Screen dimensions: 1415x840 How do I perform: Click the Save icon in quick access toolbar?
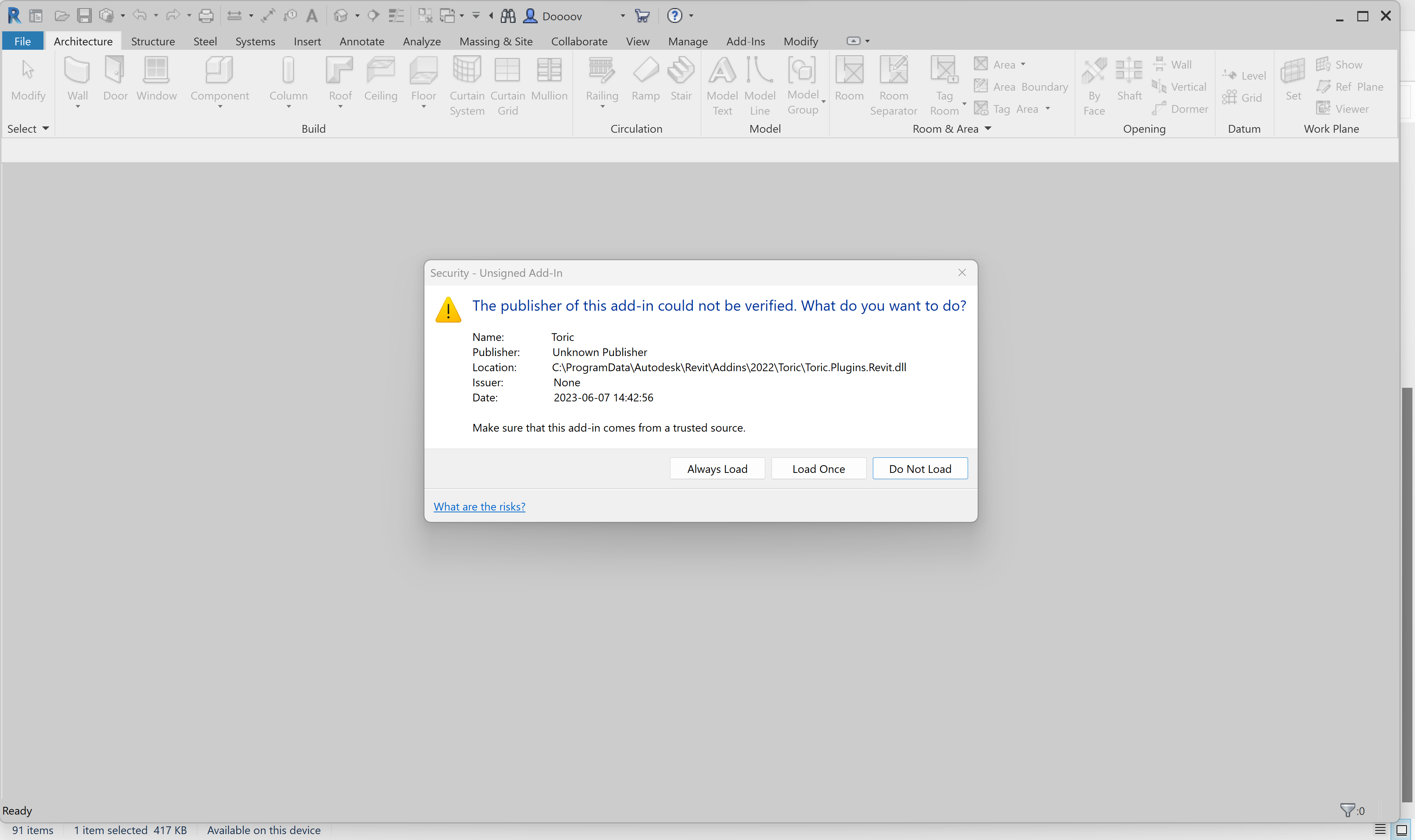(x=84, y=16)
